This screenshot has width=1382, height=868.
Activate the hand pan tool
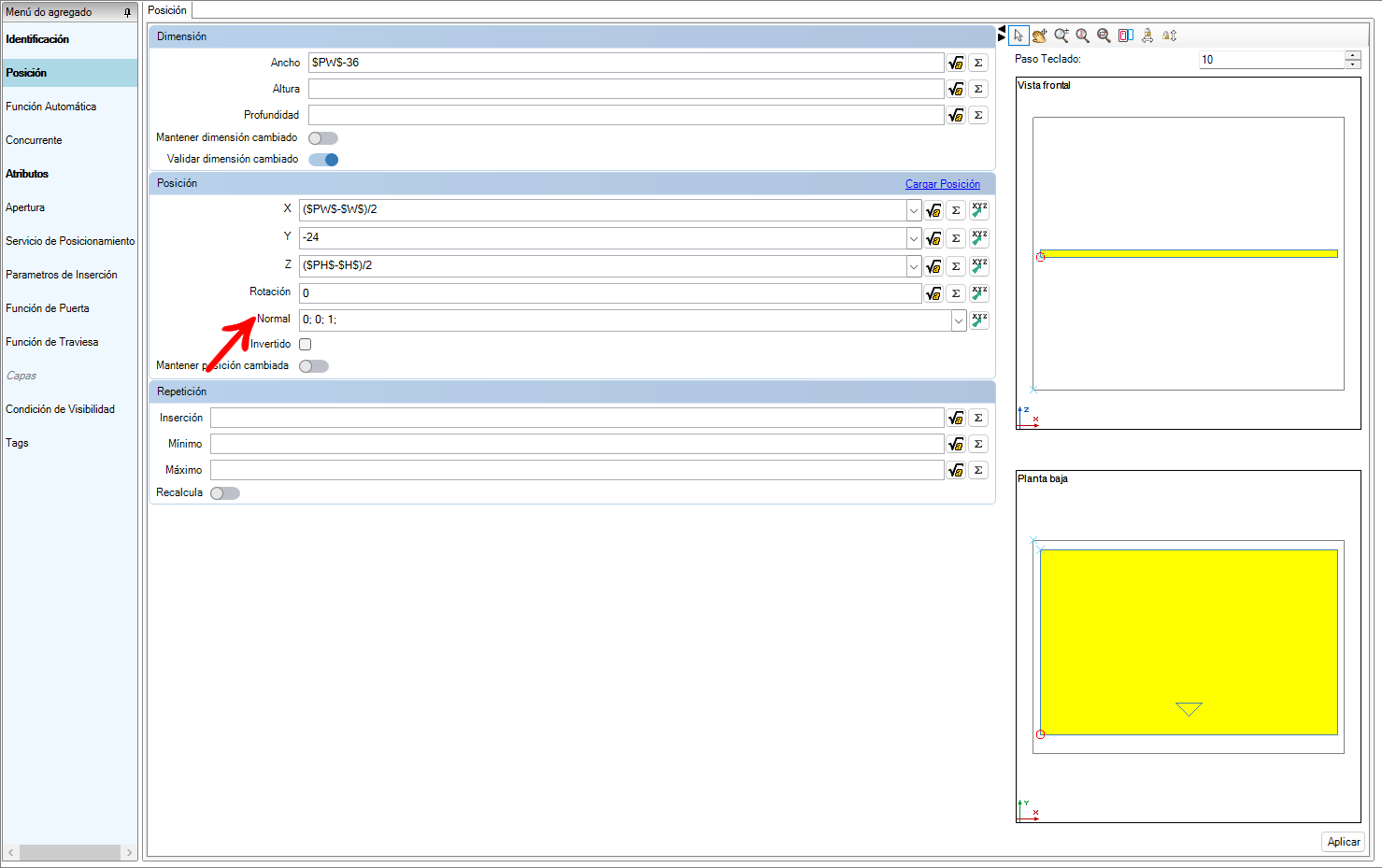click(1040, 36)
